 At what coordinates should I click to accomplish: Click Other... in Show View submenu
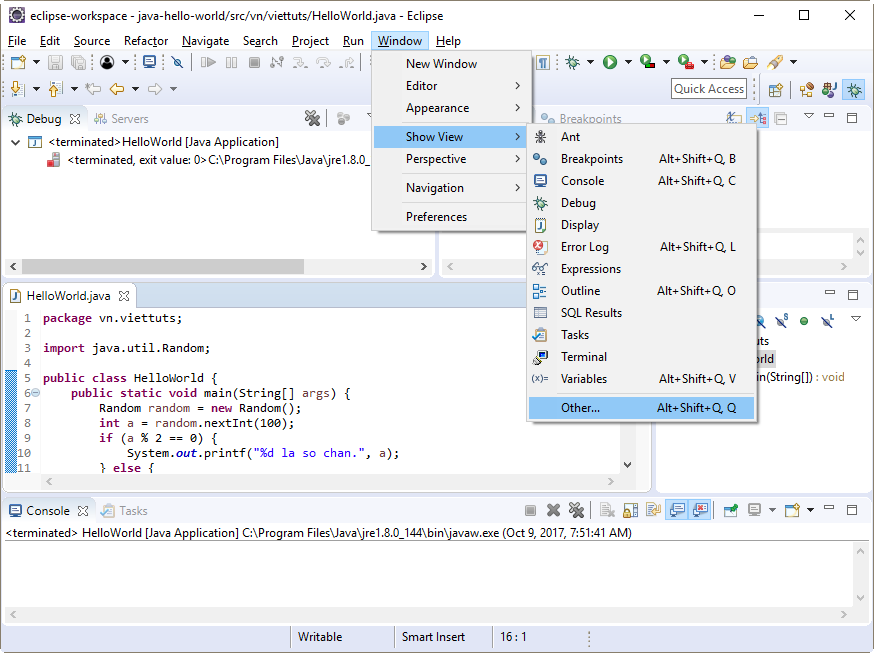[x=641, y=408]
